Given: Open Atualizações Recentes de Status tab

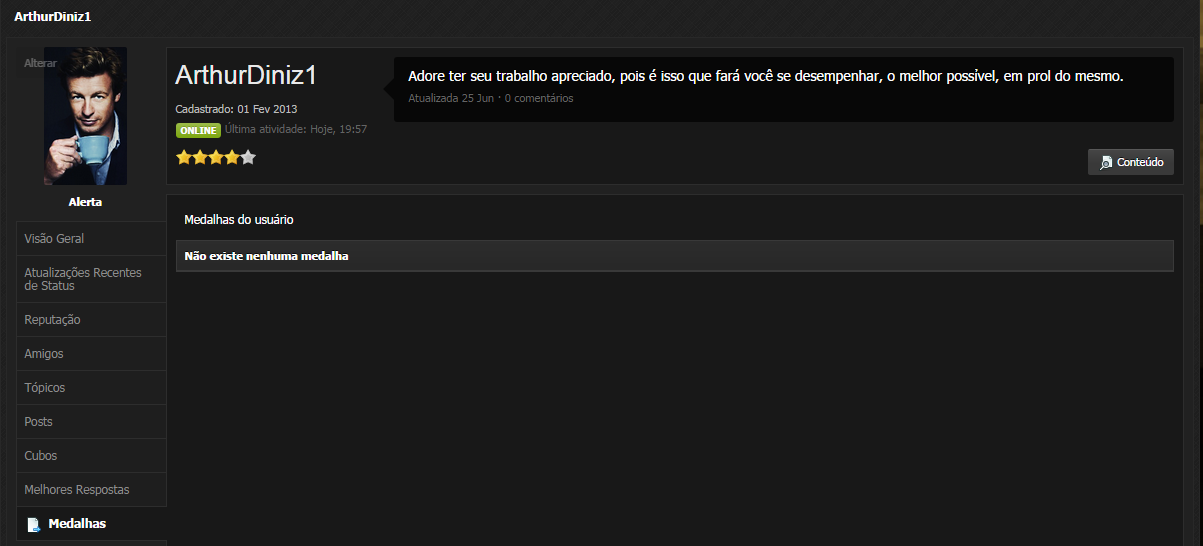Looking at the screenshot, I should tap(91, 279).
